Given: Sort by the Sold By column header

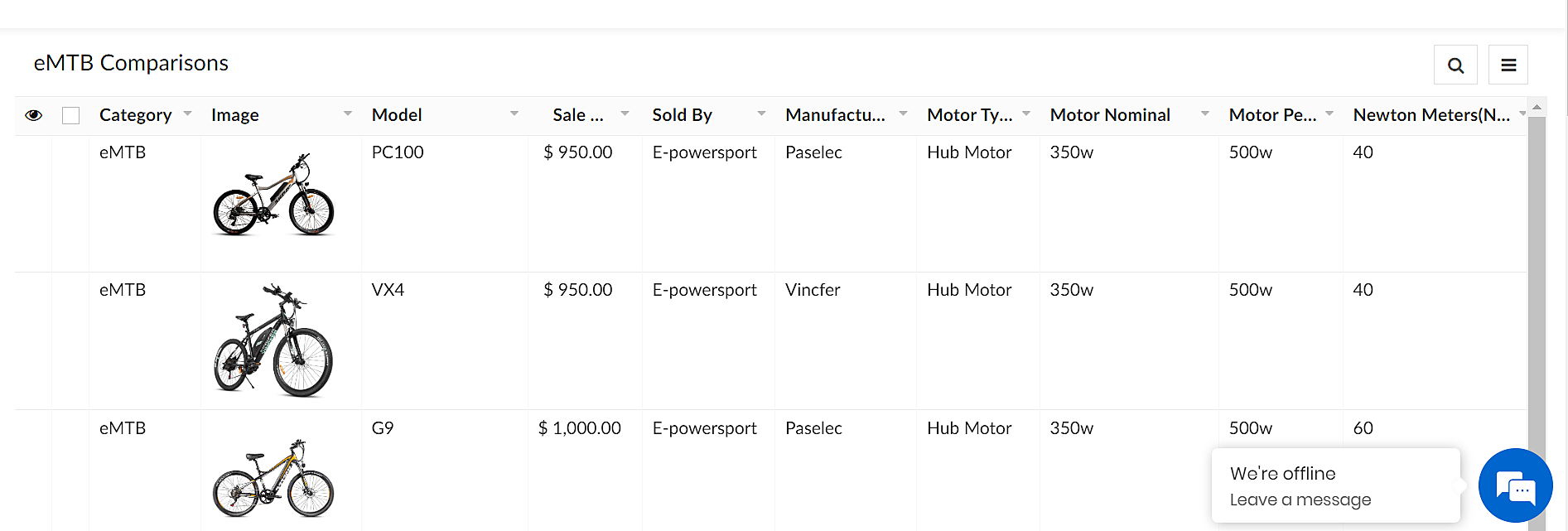Looking at the screenshot, I should [682, 114].
